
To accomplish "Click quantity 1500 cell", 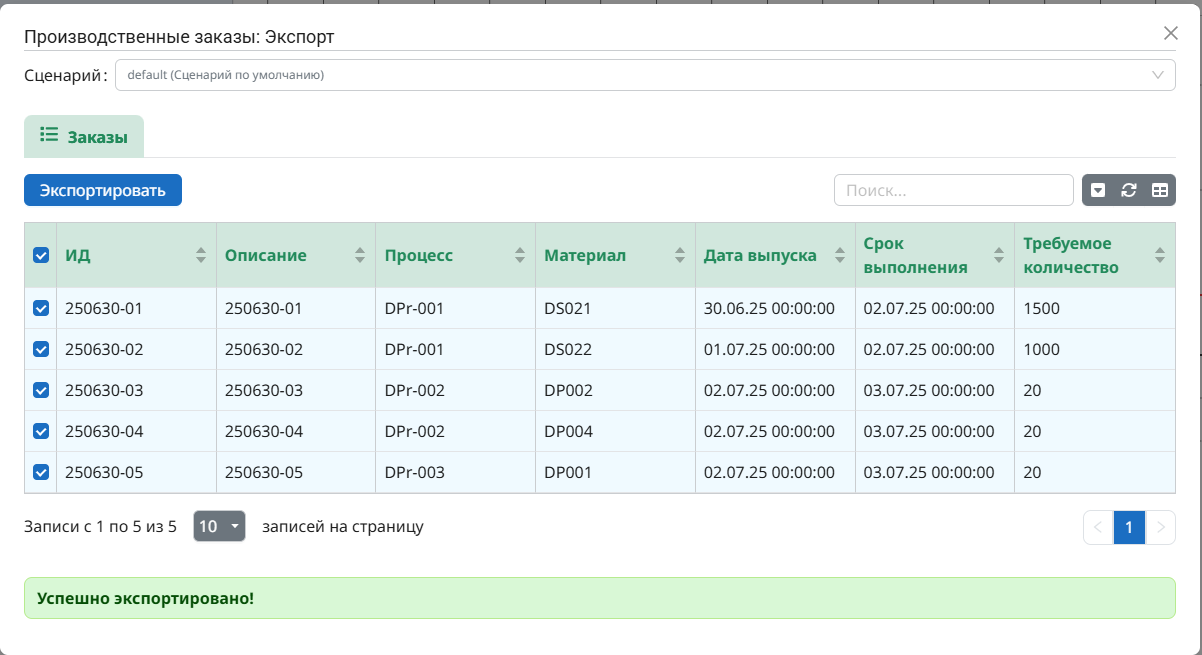I will click(1095, 309).
